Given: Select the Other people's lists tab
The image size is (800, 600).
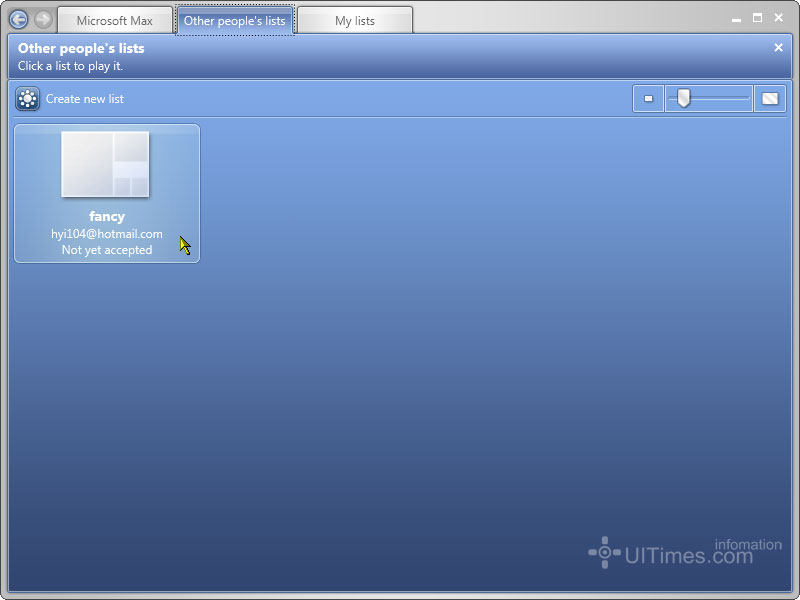Looking at the screenshot, I should (235, 21).
